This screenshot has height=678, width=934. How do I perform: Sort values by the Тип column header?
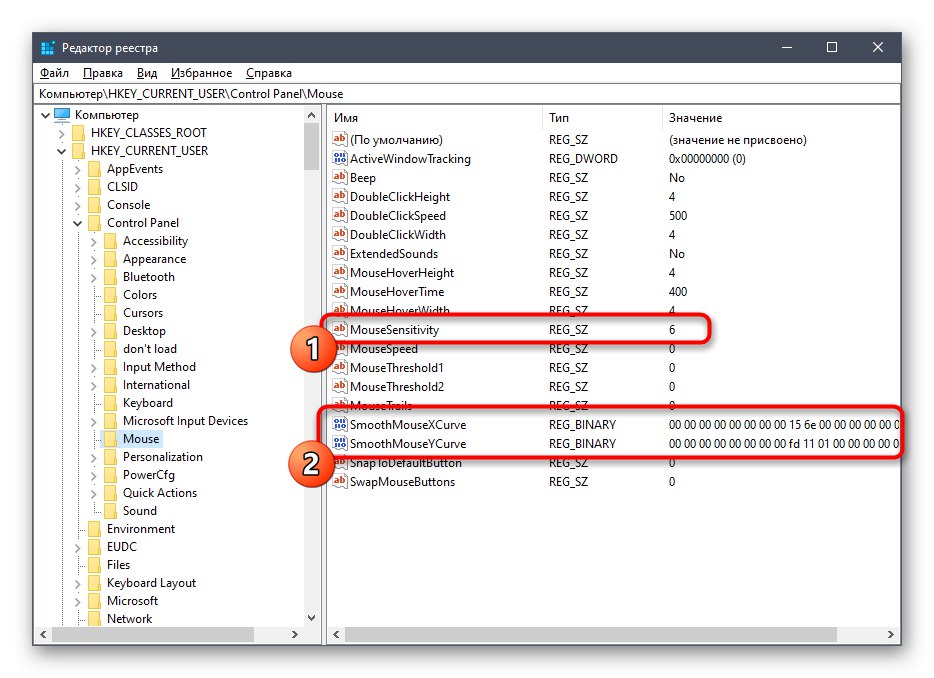602,118
